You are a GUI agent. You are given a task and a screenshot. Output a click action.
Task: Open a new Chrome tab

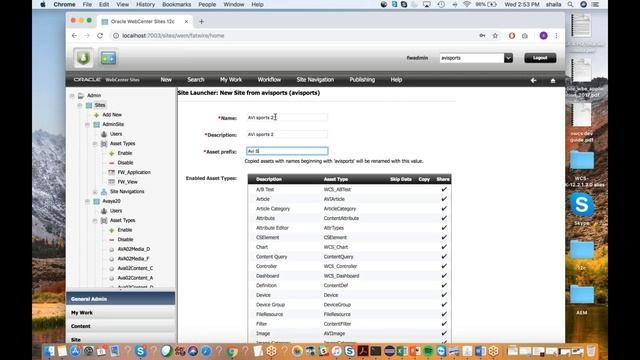201,21
